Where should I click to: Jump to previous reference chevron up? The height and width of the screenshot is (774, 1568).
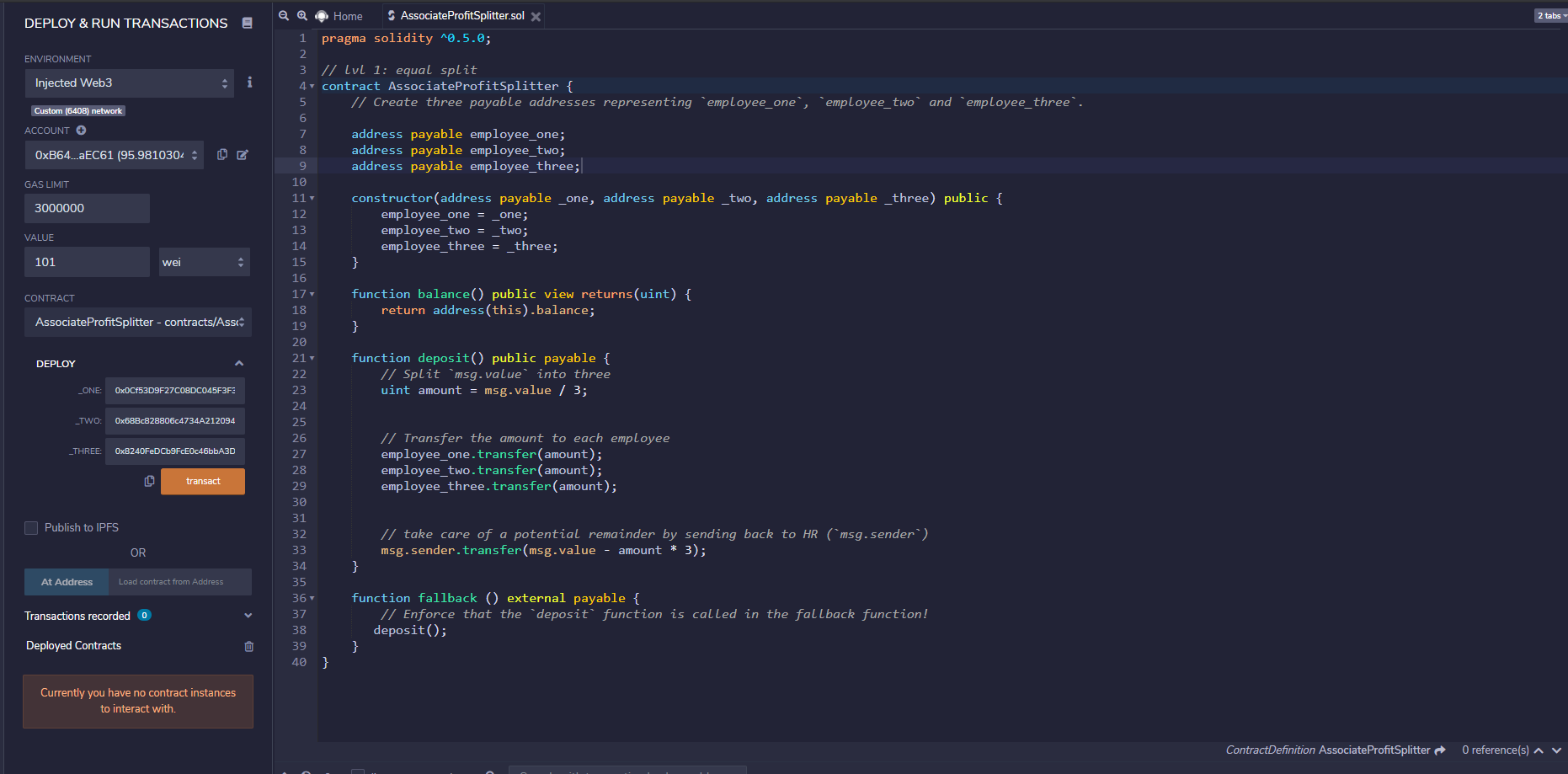(1539, 750)
